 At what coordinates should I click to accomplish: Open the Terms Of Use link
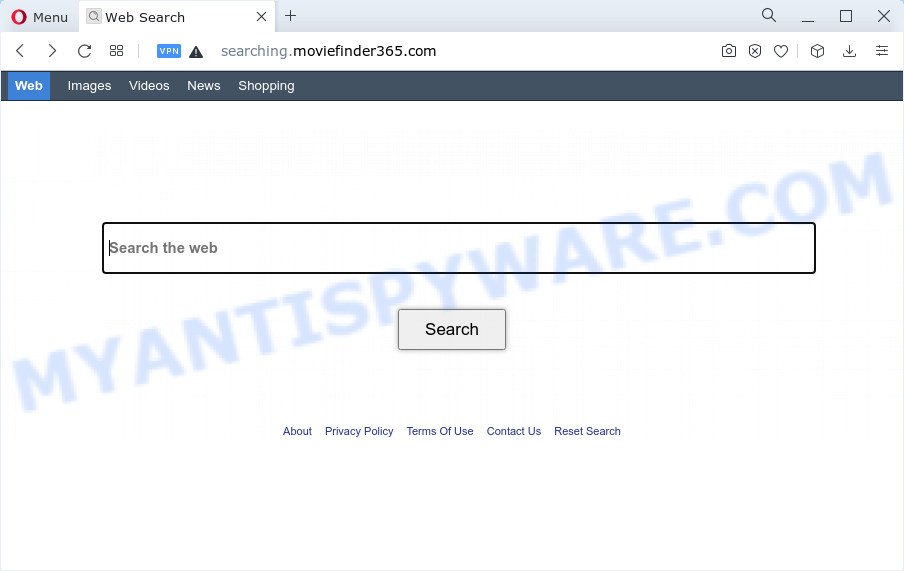tap(440, 431)
